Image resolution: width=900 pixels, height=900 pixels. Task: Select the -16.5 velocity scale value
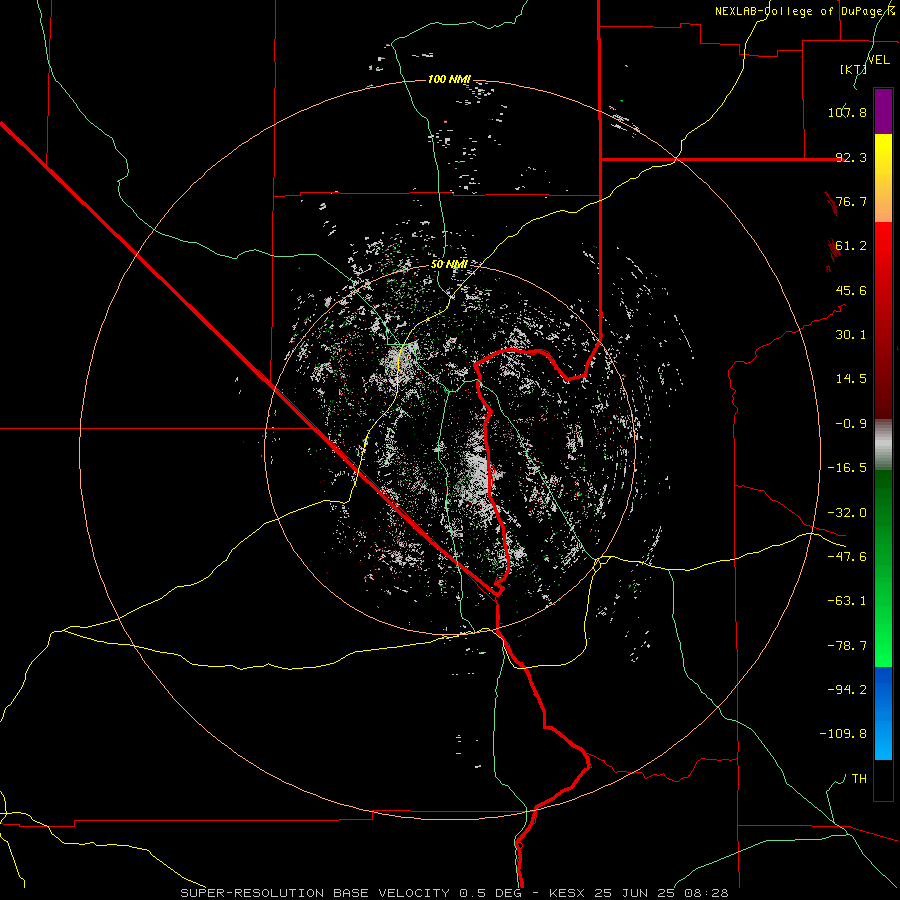(x=847, y=468)
